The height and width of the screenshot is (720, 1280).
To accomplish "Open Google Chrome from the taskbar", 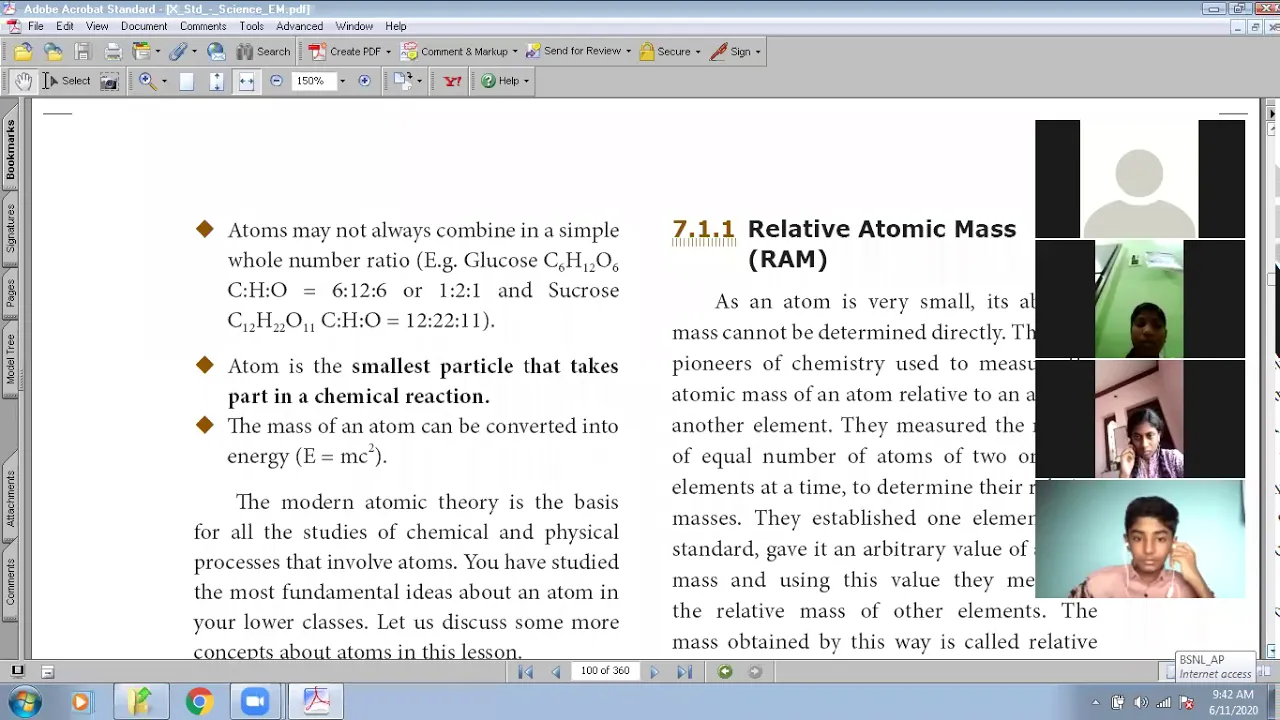I will pos(199,702).
